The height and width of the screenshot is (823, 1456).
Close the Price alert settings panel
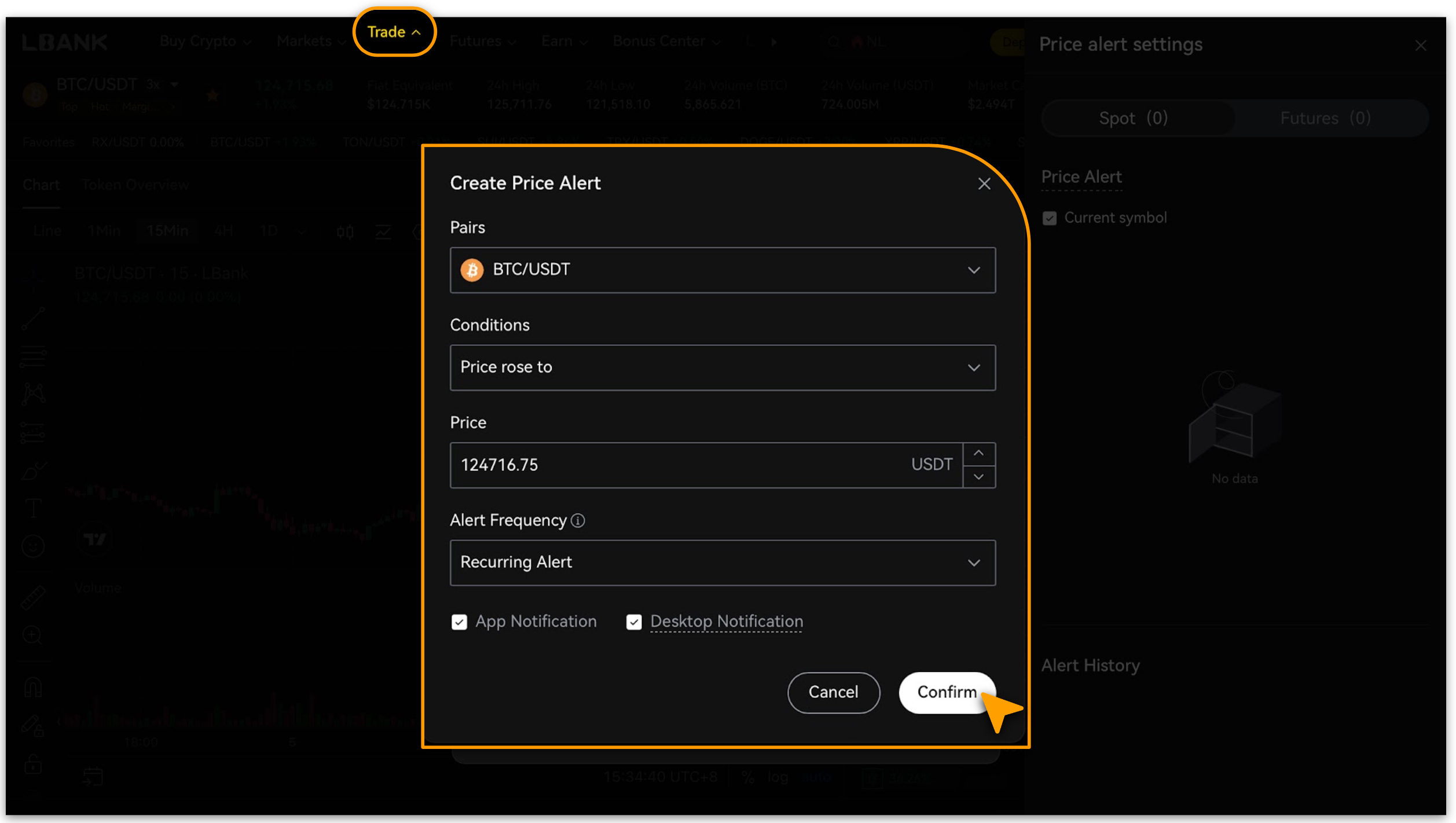tap(1420, 45)
